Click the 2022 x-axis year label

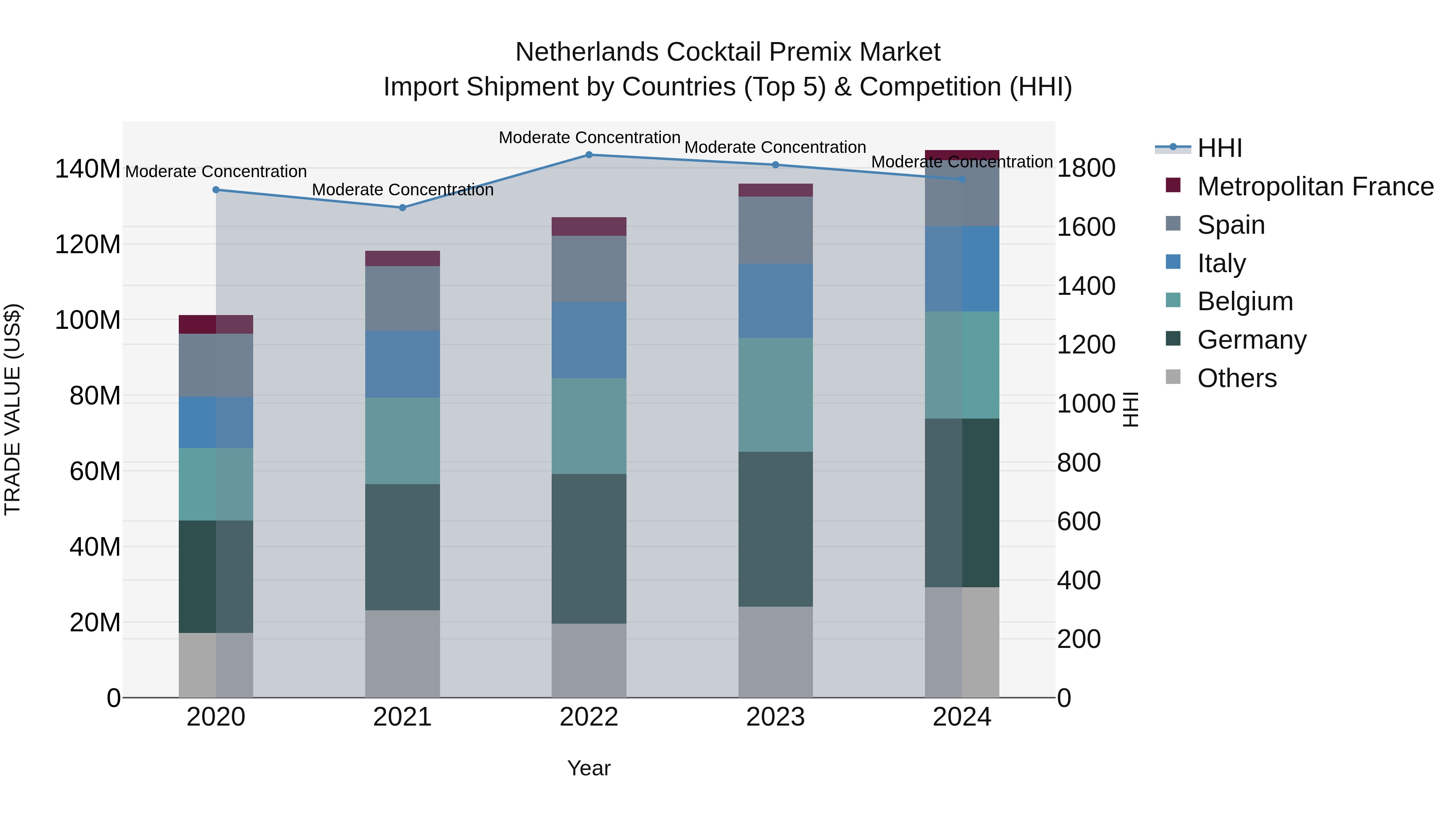(x=589, y=717)
